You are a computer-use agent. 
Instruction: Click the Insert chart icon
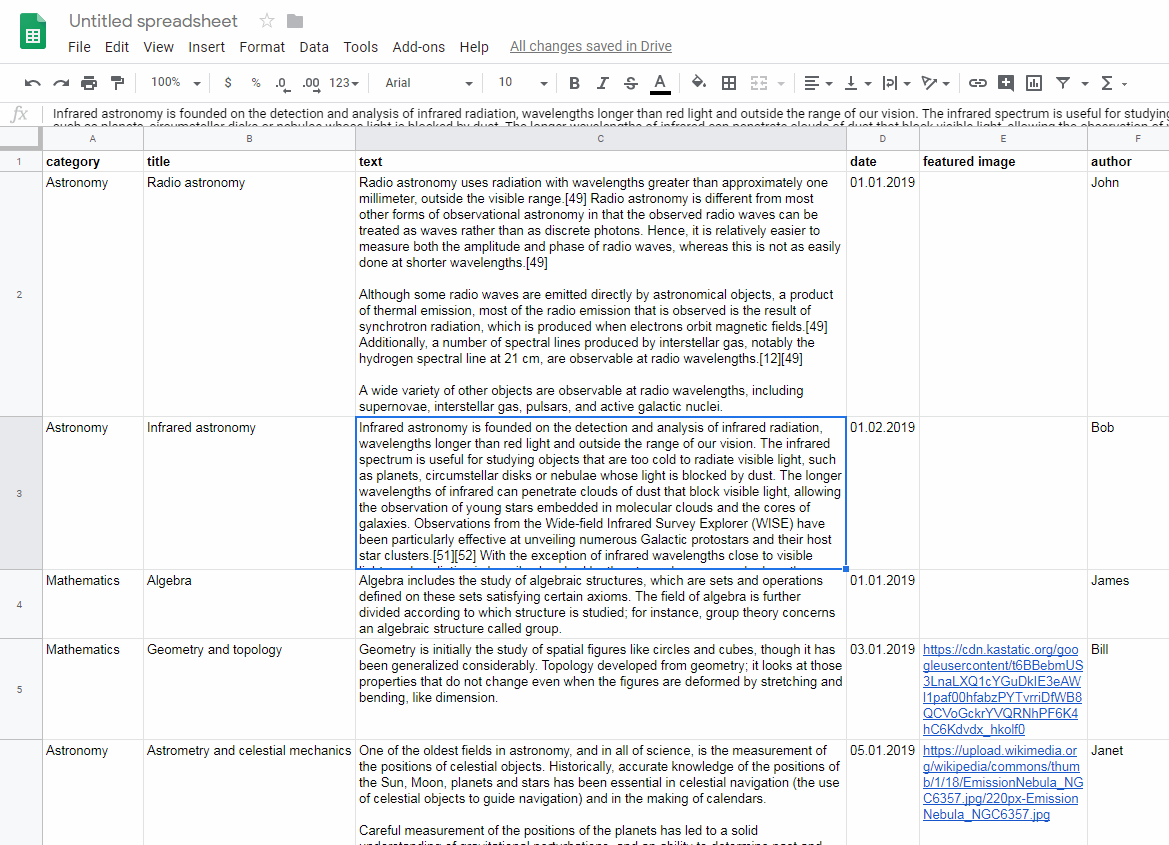tap(1034, 83)
